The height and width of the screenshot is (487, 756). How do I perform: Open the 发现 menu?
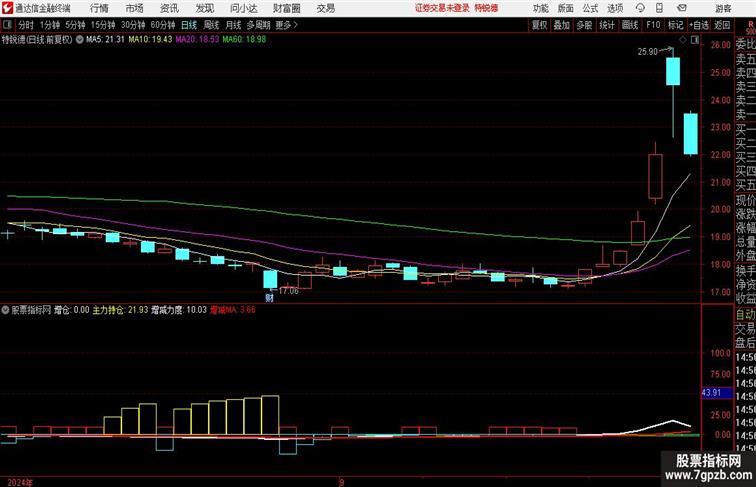pyautogui.click(x=204, y=8)
